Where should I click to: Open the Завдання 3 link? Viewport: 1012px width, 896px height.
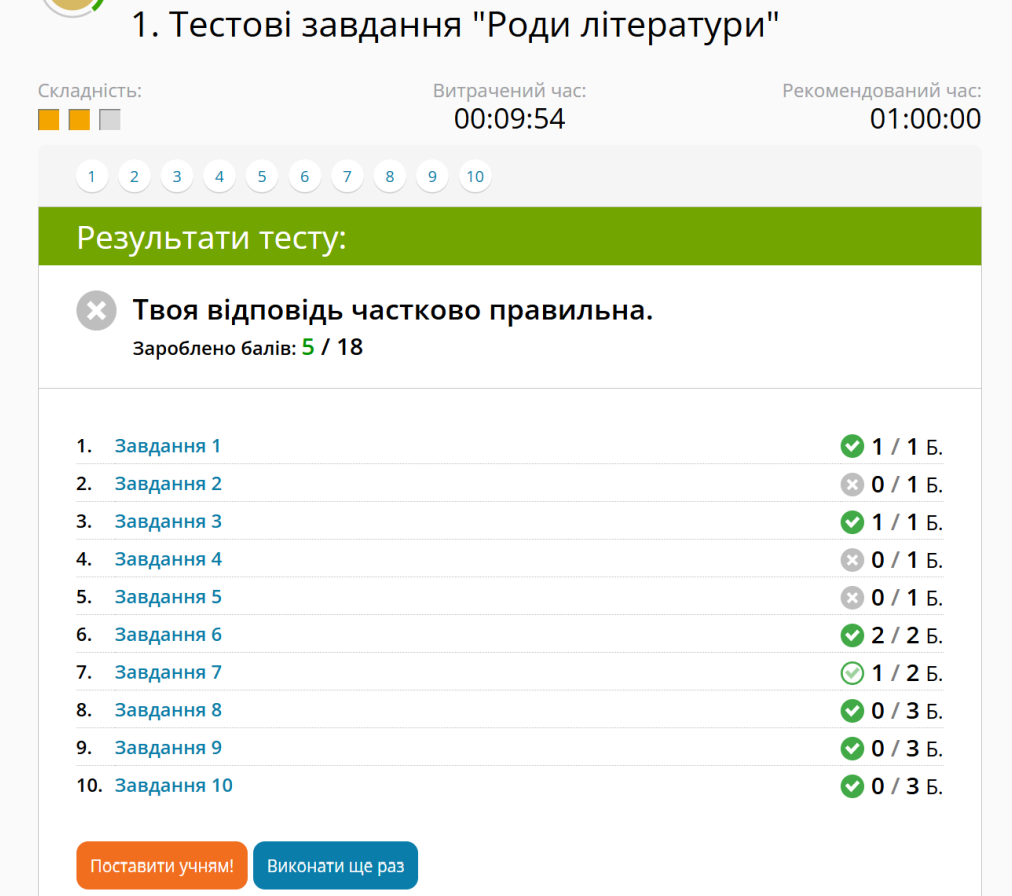168,521
